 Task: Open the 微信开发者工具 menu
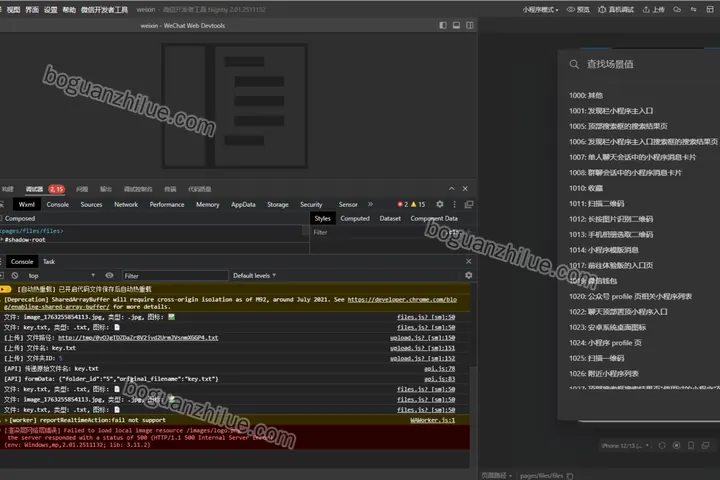(x=104, y=10)
